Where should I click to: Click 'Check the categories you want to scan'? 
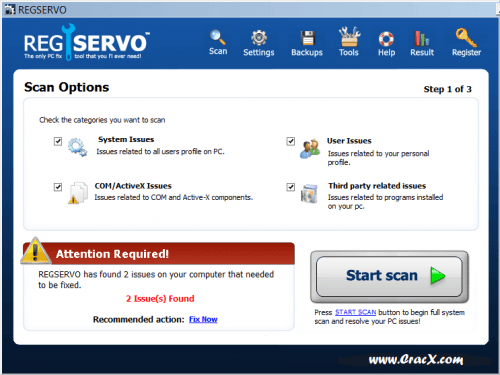point(102,120)
